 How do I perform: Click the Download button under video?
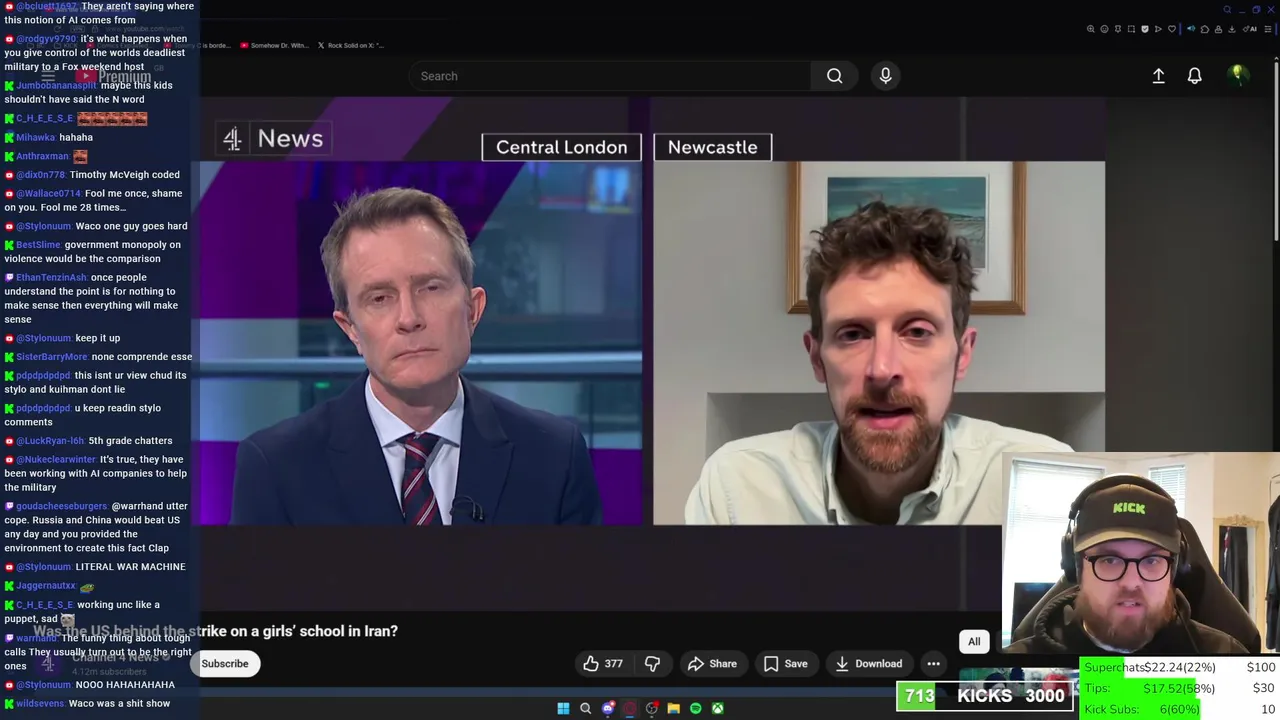click(x=868, y=664)
